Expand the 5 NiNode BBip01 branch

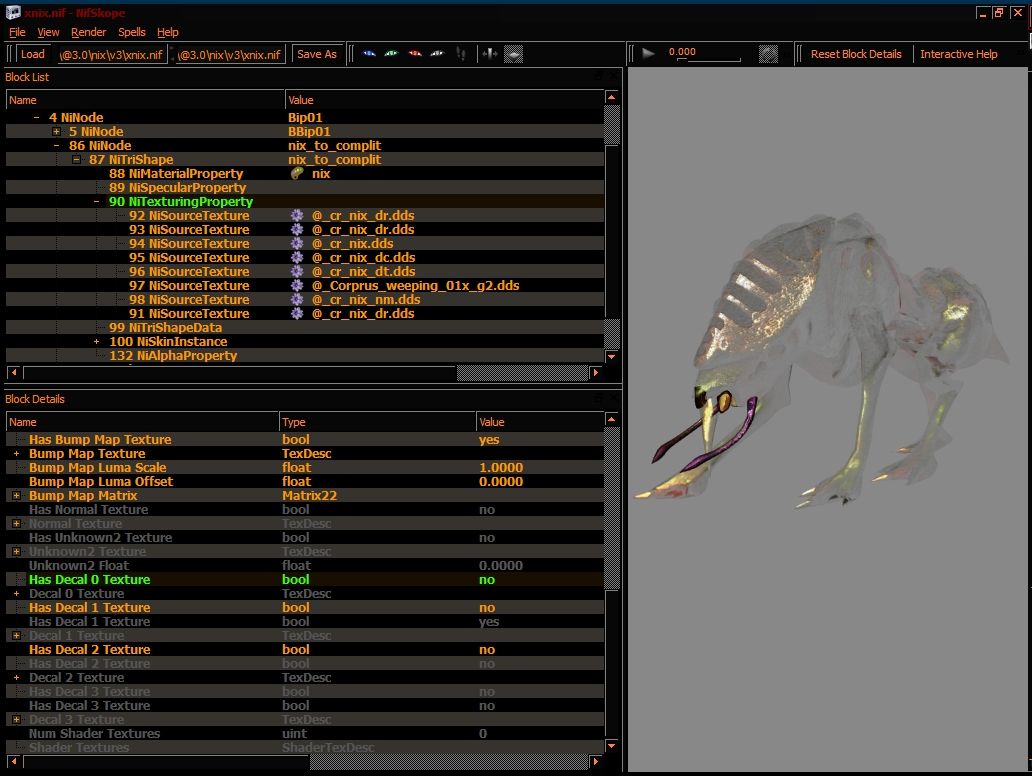click(x=57, y=132)
